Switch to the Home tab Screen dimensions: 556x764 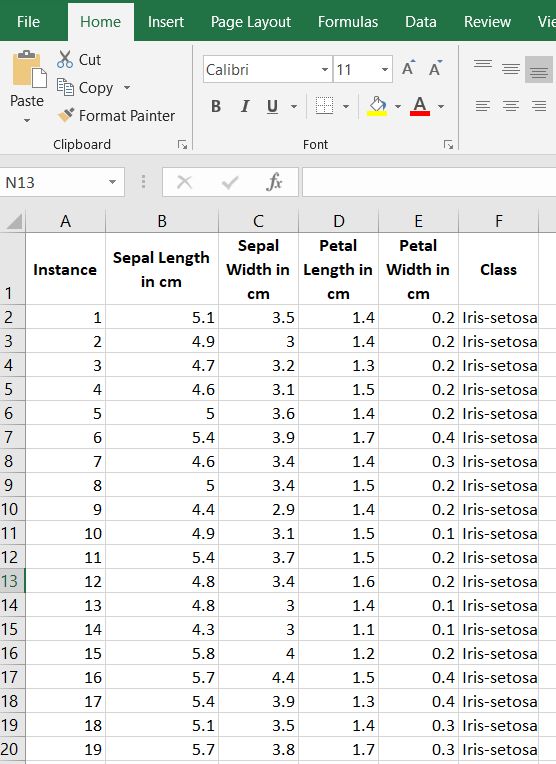100,22
